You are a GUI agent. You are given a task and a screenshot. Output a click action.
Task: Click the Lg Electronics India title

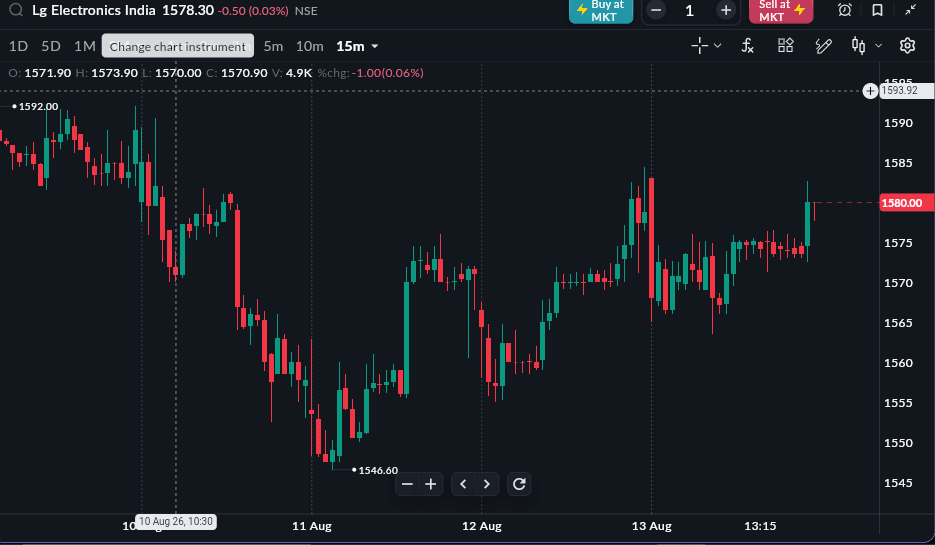click(94, 10)
